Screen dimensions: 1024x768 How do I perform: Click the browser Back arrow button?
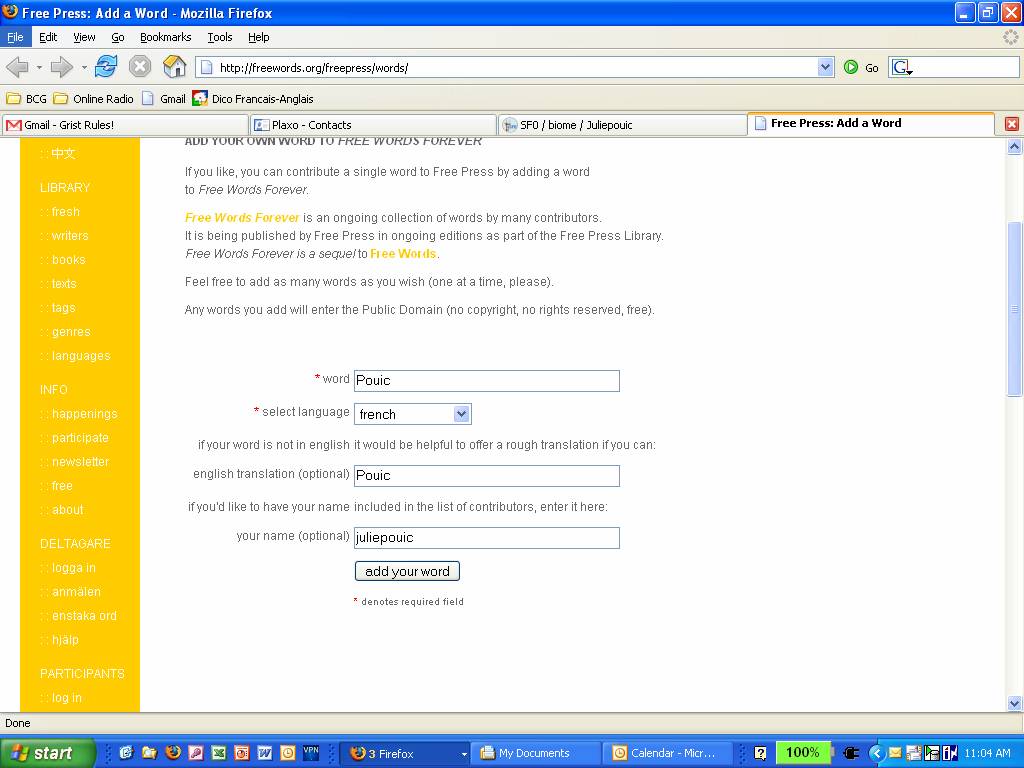(17, 67)
